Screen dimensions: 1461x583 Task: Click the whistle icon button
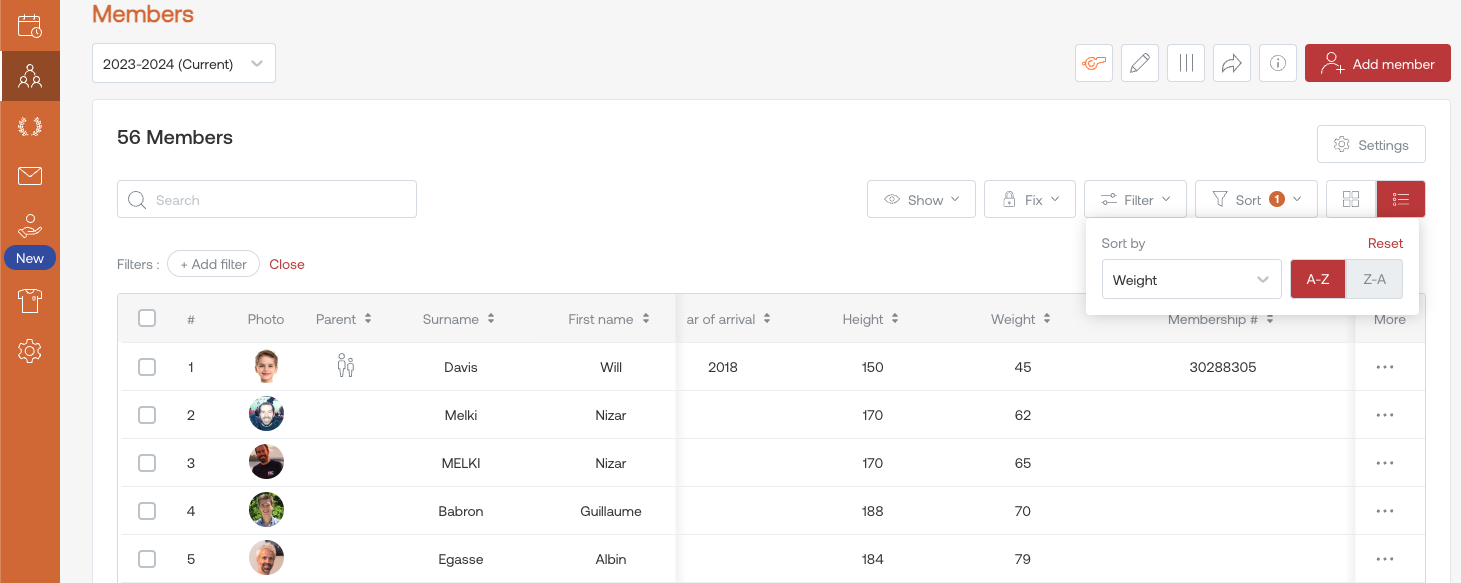coord(1094,63)
